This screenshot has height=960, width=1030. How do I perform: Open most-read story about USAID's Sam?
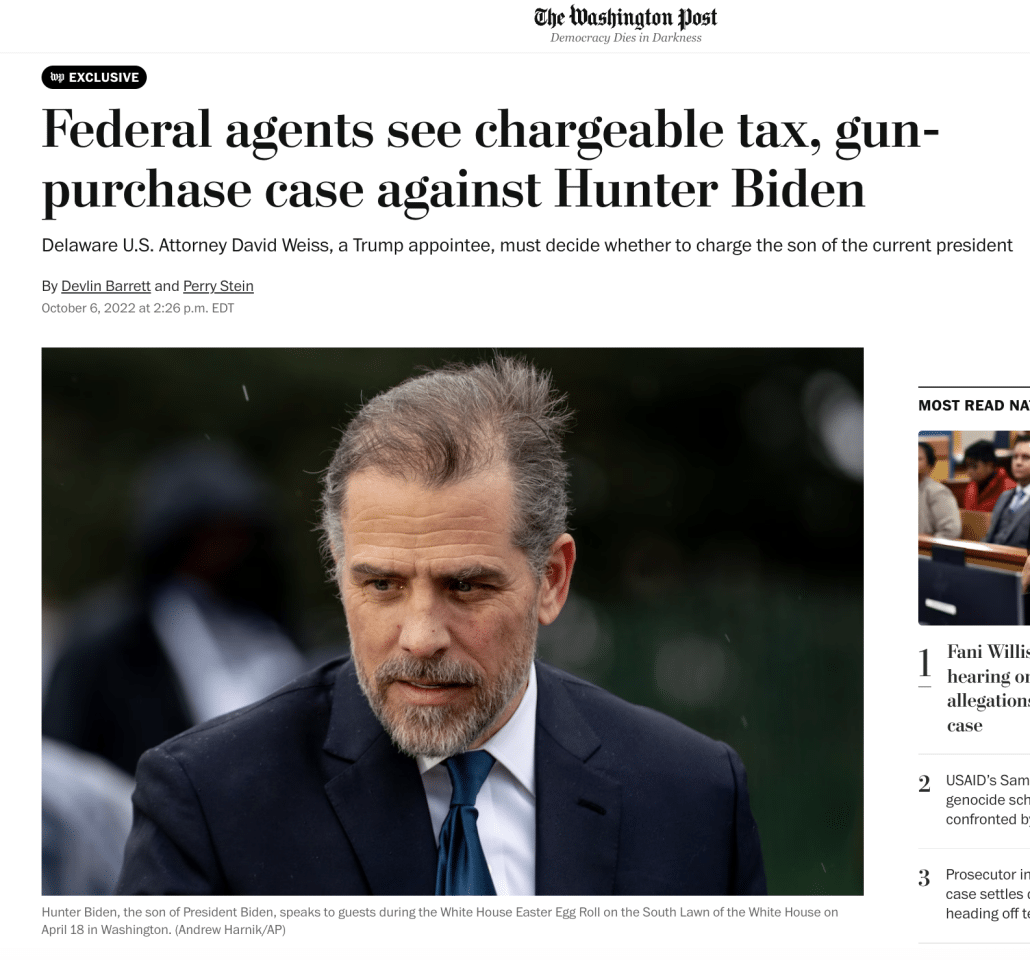pos(987,800)
